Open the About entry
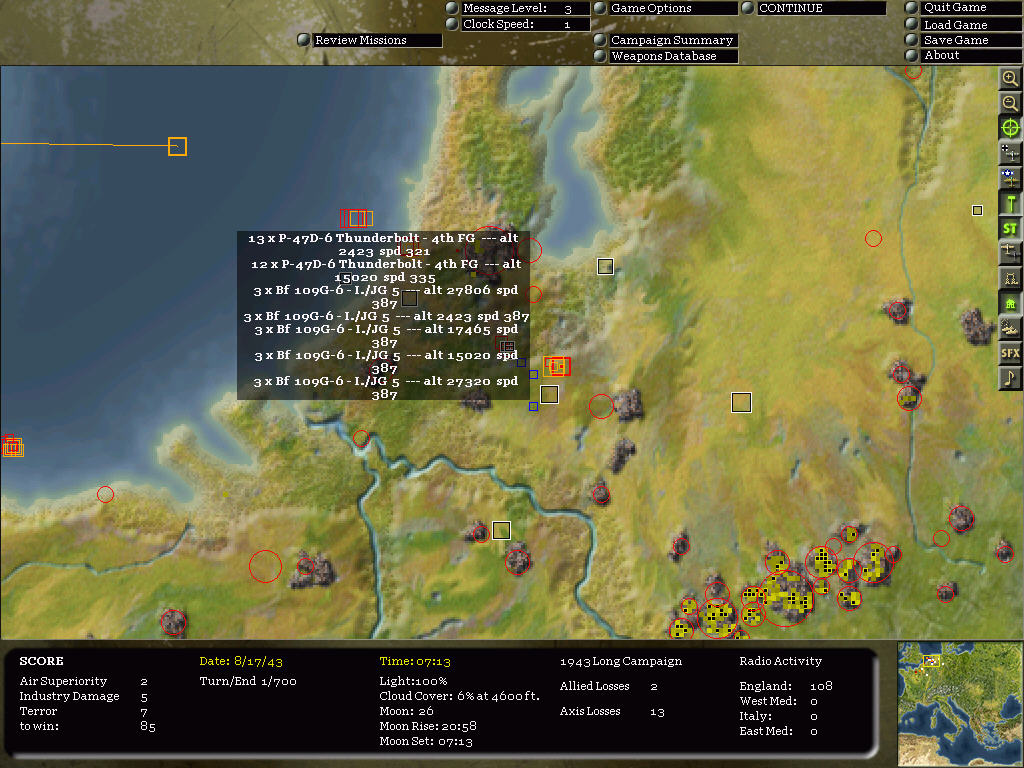 point(963,56)
